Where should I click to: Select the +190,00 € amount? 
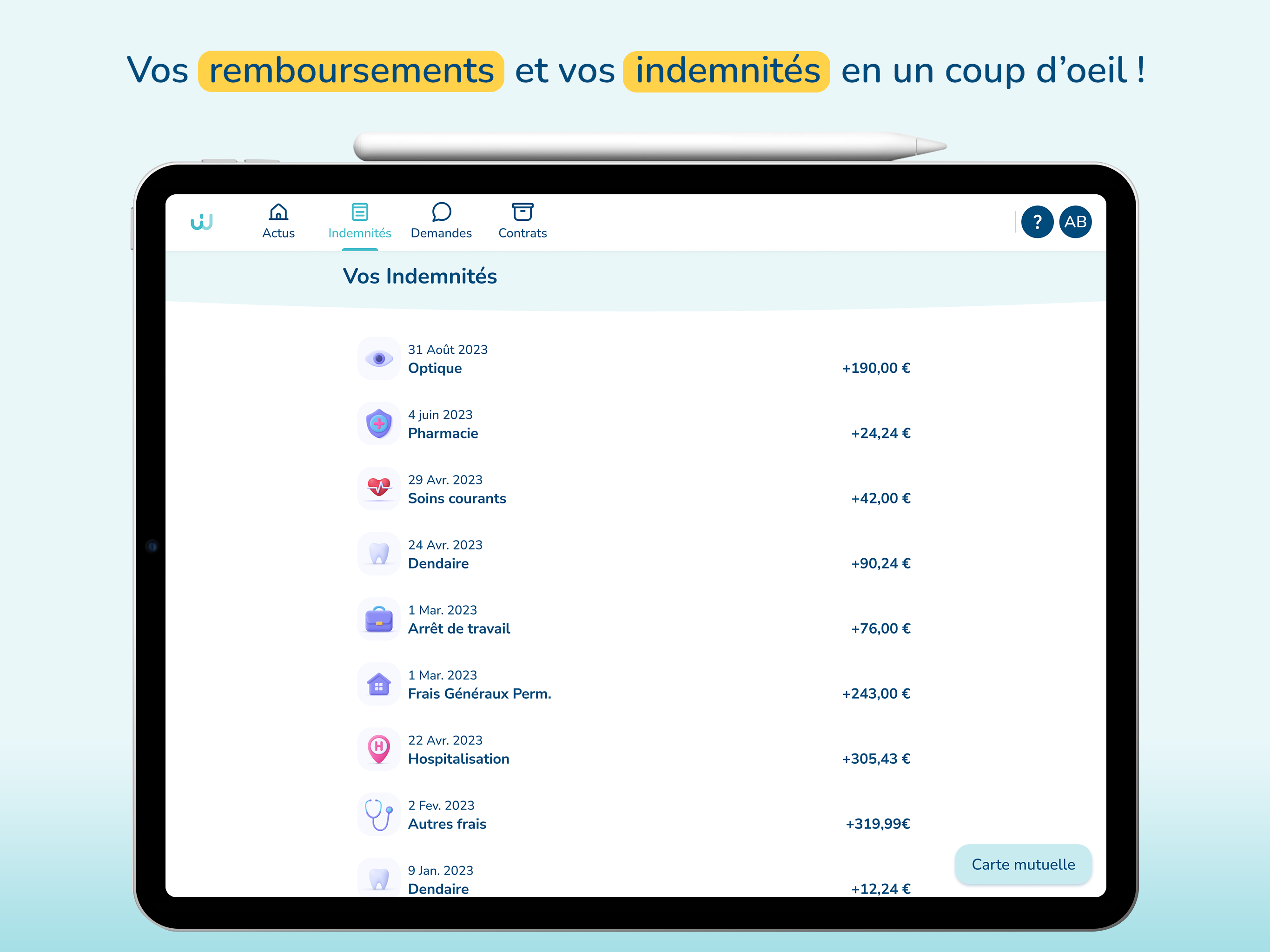tap(876, 368)
